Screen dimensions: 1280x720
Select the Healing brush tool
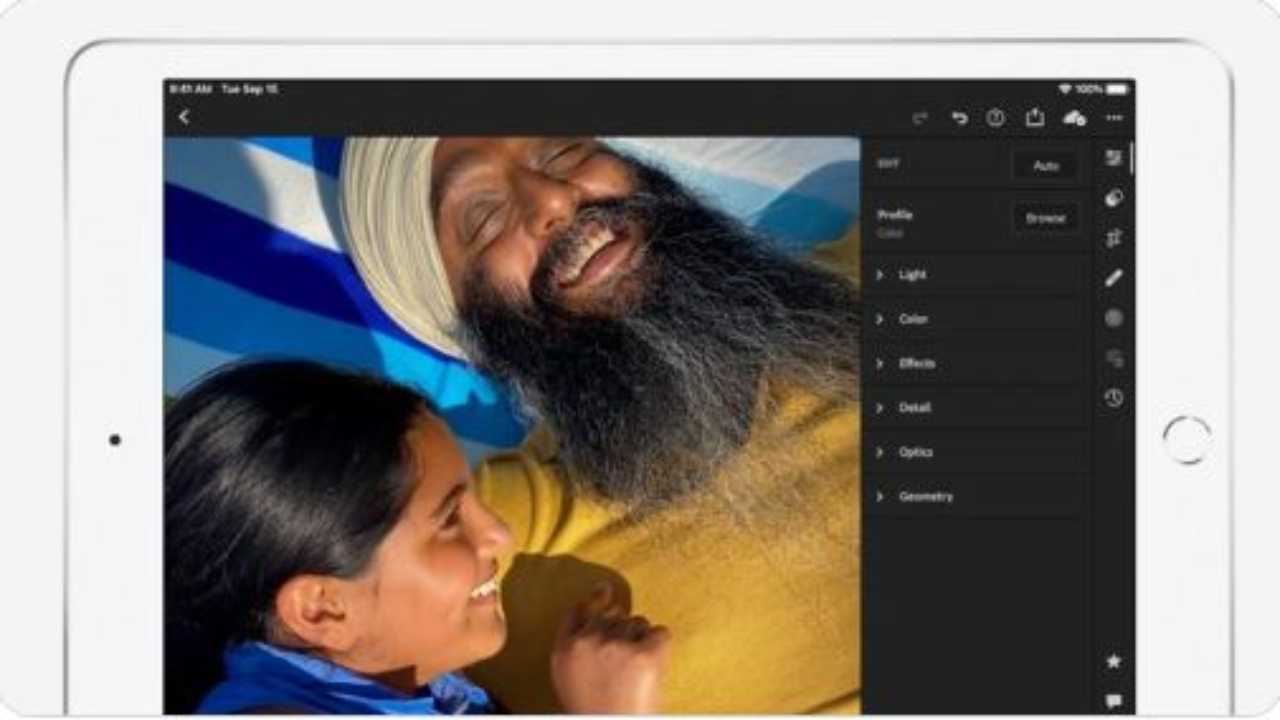1114,278
